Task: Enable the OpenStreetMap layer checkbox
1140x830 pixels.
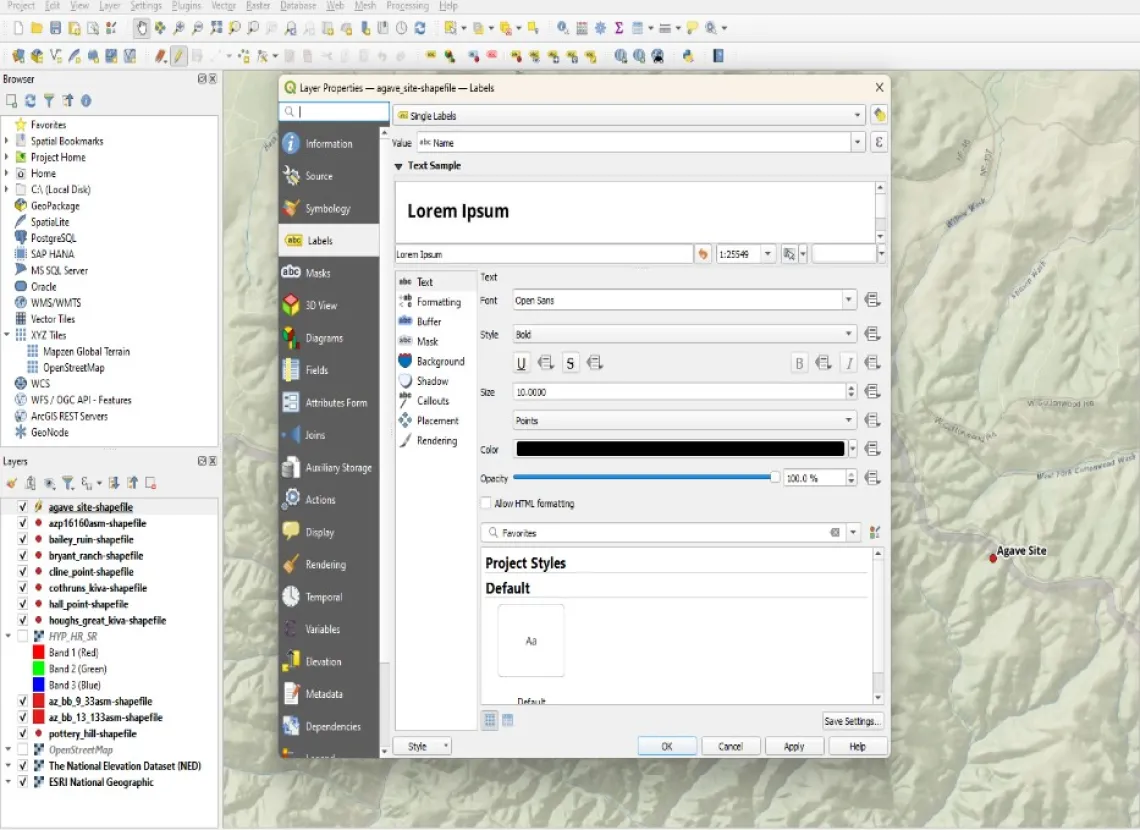Action: click(x=23, y=749)
